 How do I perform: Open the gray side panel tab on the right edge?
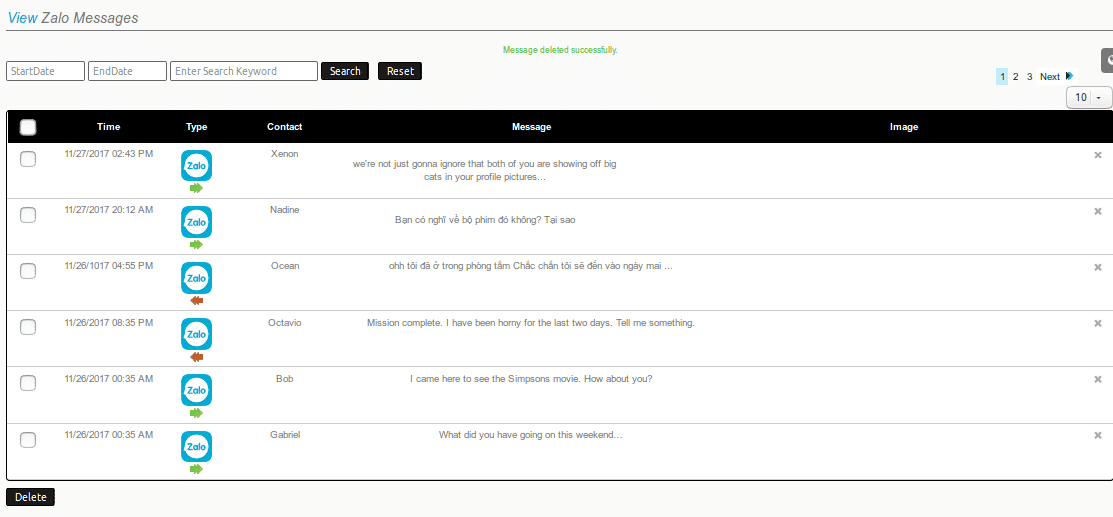tap(1107, 60)
